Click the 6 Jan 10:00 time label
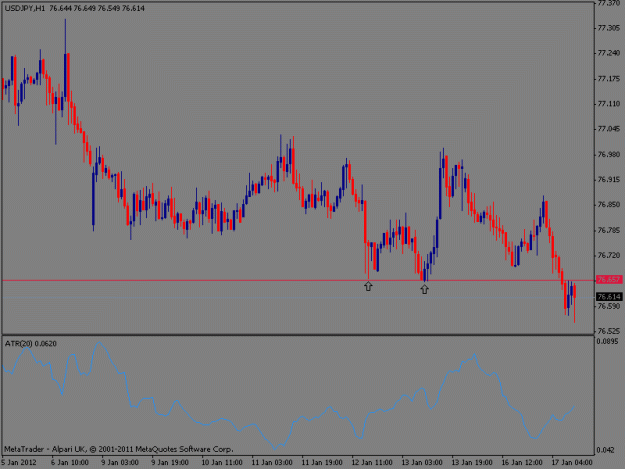 69,462
